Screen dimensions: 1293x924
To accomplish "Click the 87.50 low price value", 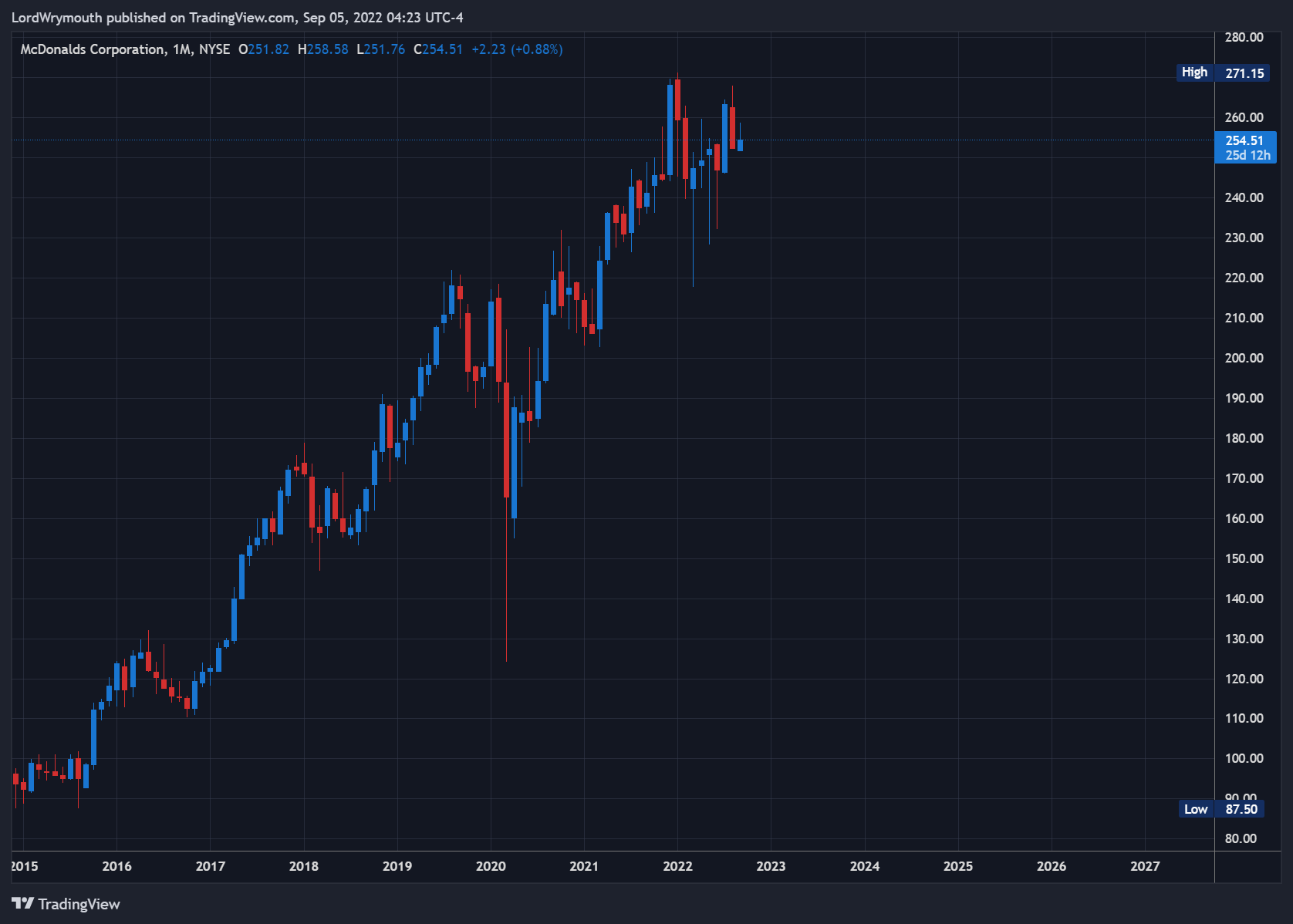I will click(x=1241, y=809).
